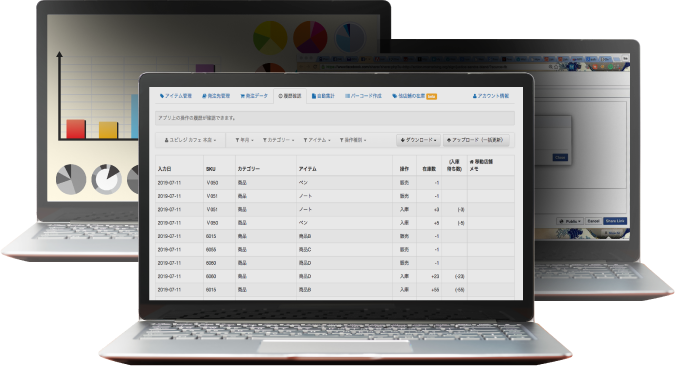Click the ダウンロード button
Screen dimensions: 675x366
[x=418, y=140]
